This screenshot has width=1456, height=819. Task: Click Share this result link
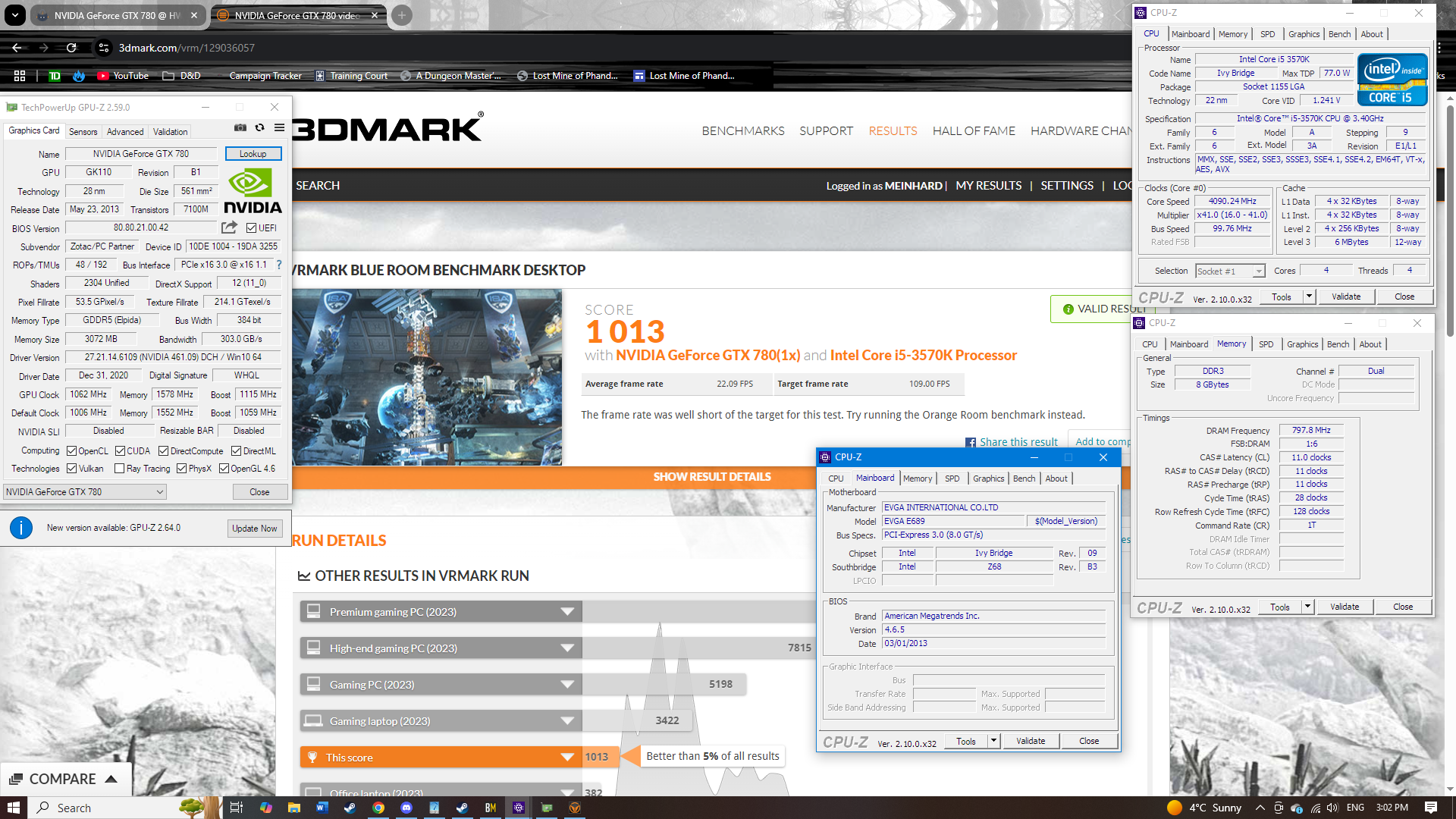coord(1018,442)
